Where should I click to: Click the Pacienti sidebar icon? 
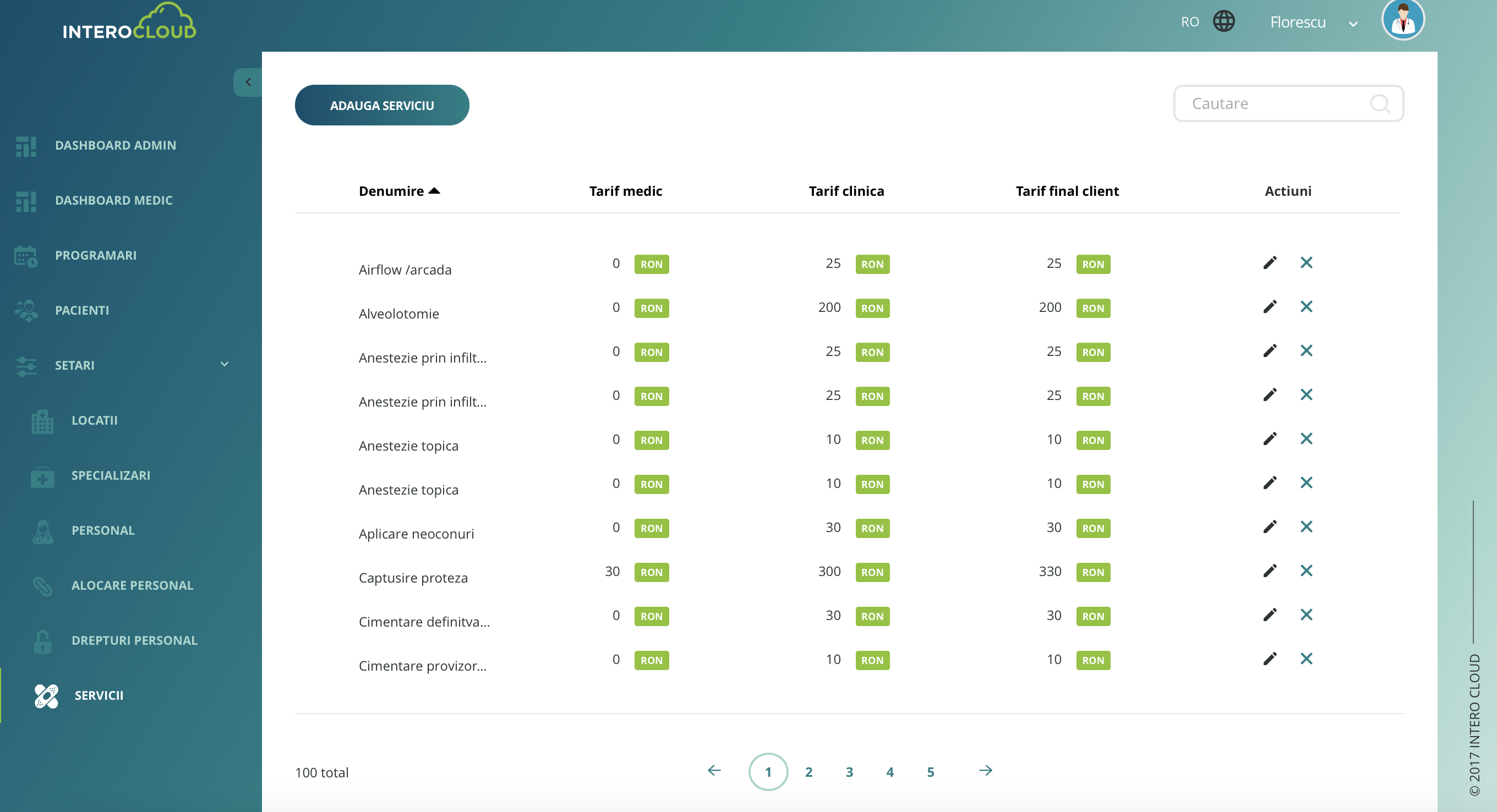pyautogui.click(x=25, y=311)
